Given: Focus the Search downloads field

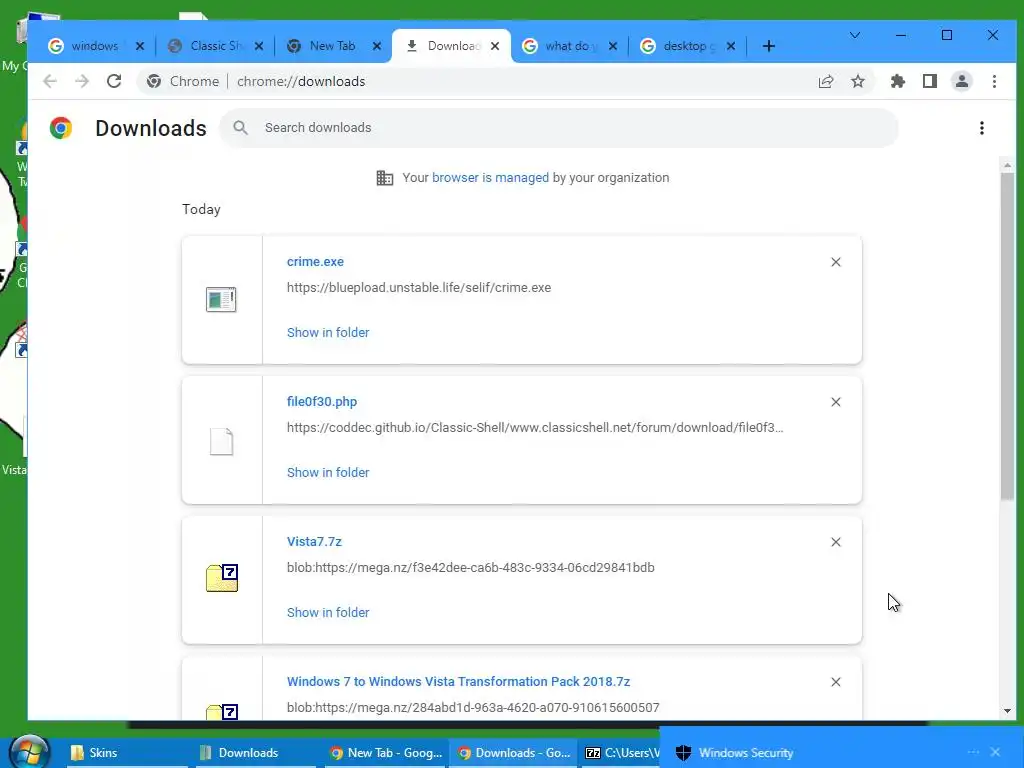Looking at the screenshot, I should 559,128.
